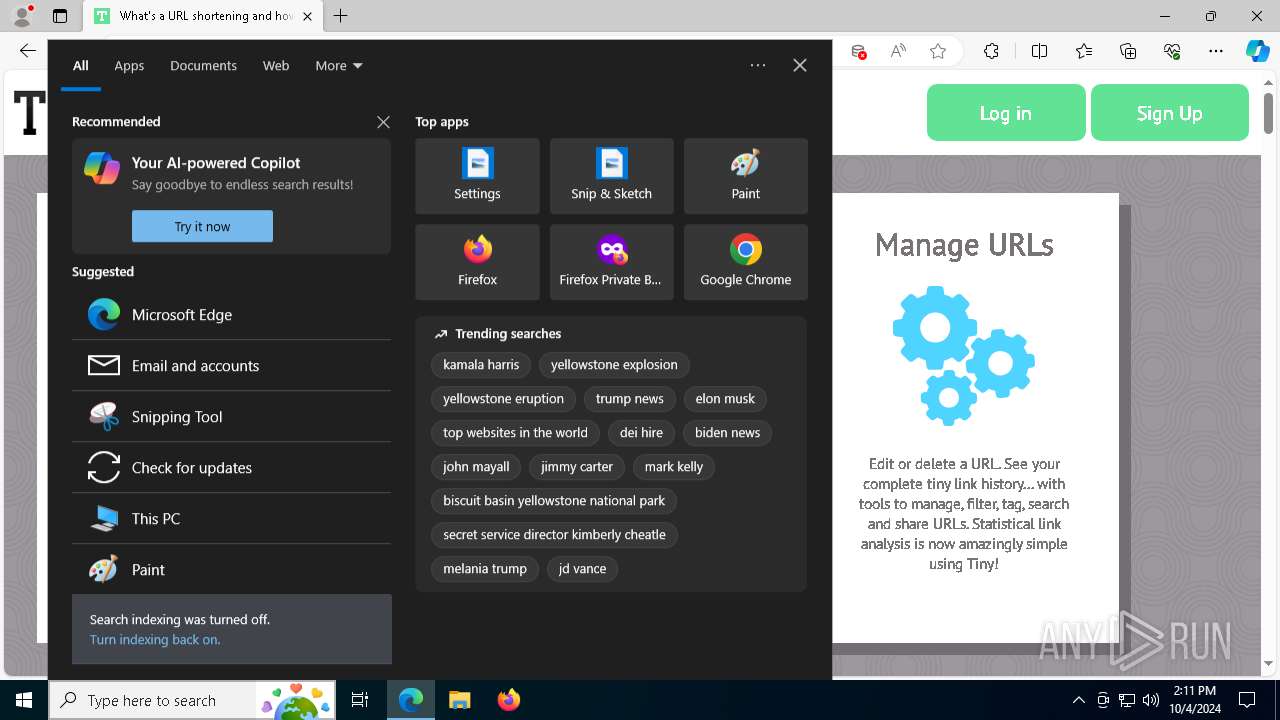The width and height of the screenshot is (1280, 720).
Task: Select trump news trending search
Action: (x=629, y=399)
